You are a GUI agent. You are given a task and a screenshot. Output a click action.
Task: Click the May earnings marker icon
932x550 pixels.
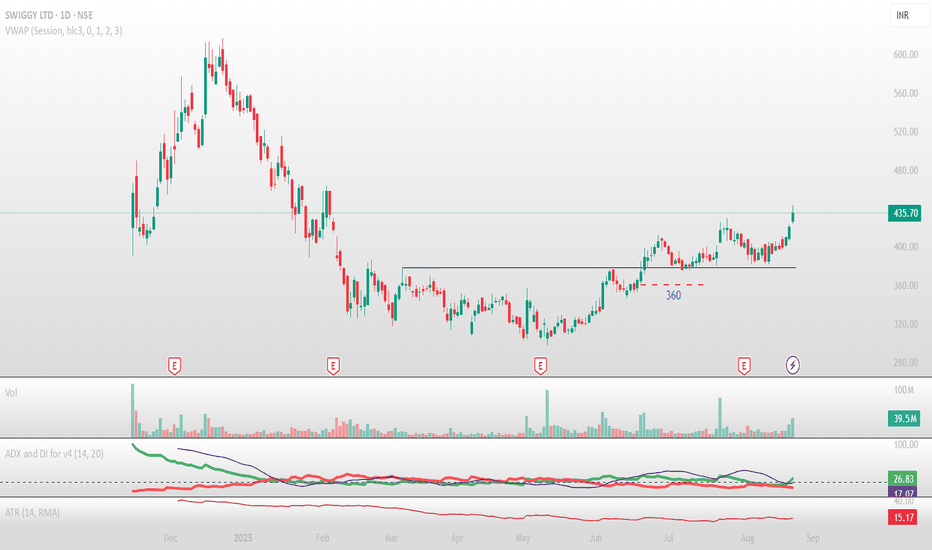pyautogui.click(x=540, y=366)
